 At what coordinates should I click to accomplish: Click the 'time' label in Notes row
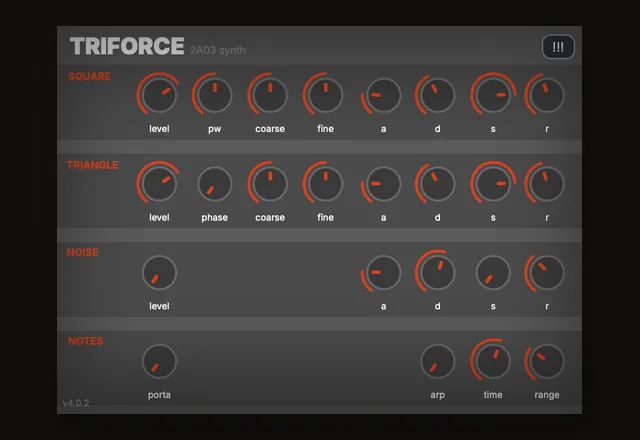493,395
